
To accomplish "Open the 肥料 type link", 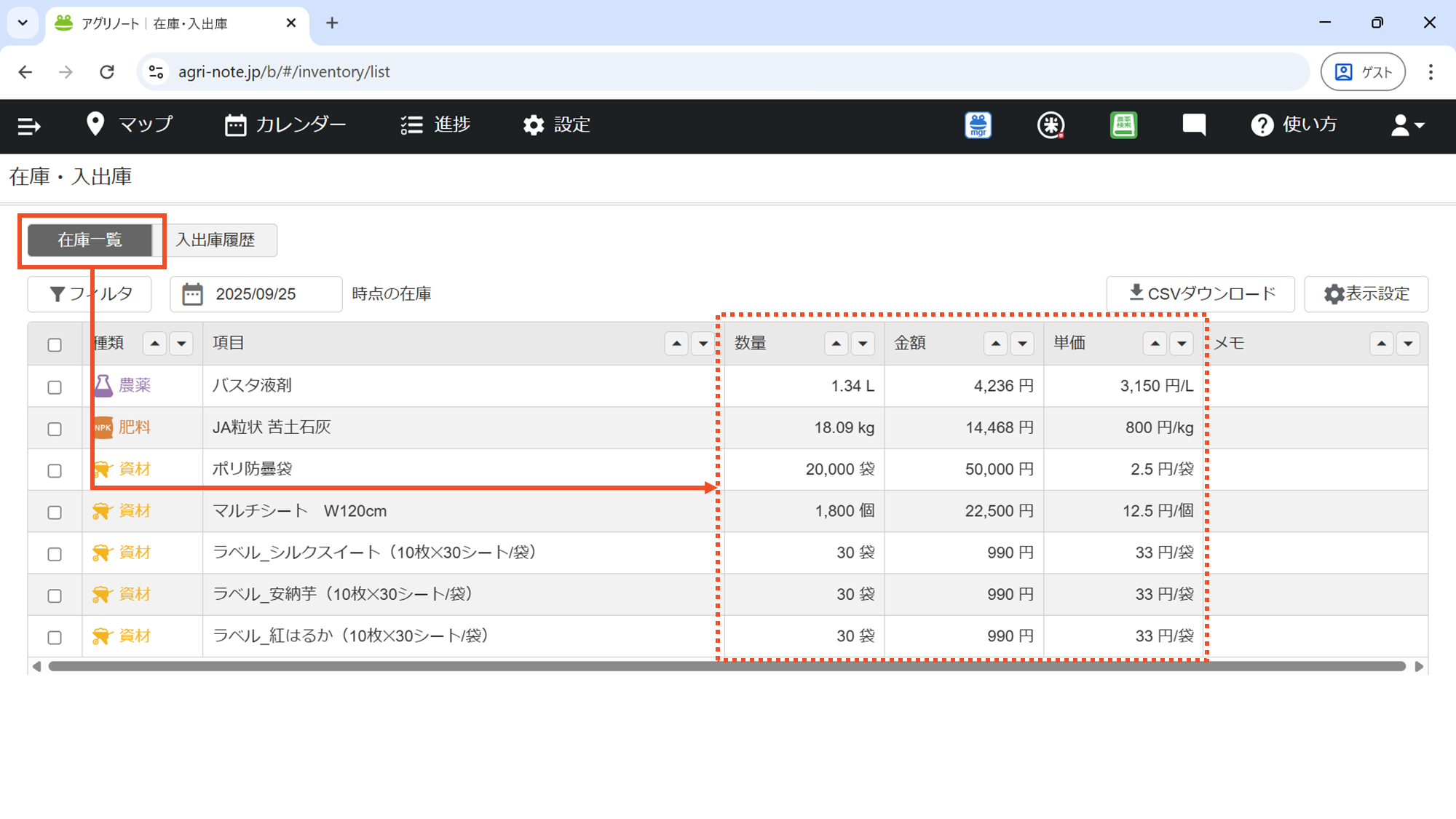I will [x=135, y=427].
